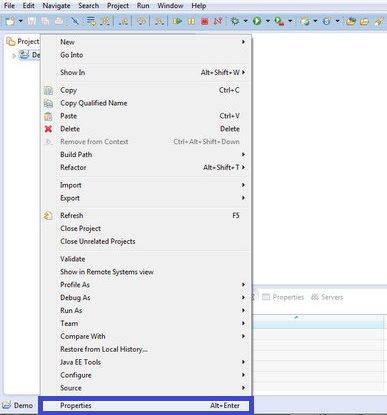387x415 pixels.
Task: Click the Search flashlight toolbar icon
Action: tap(379, 21)
